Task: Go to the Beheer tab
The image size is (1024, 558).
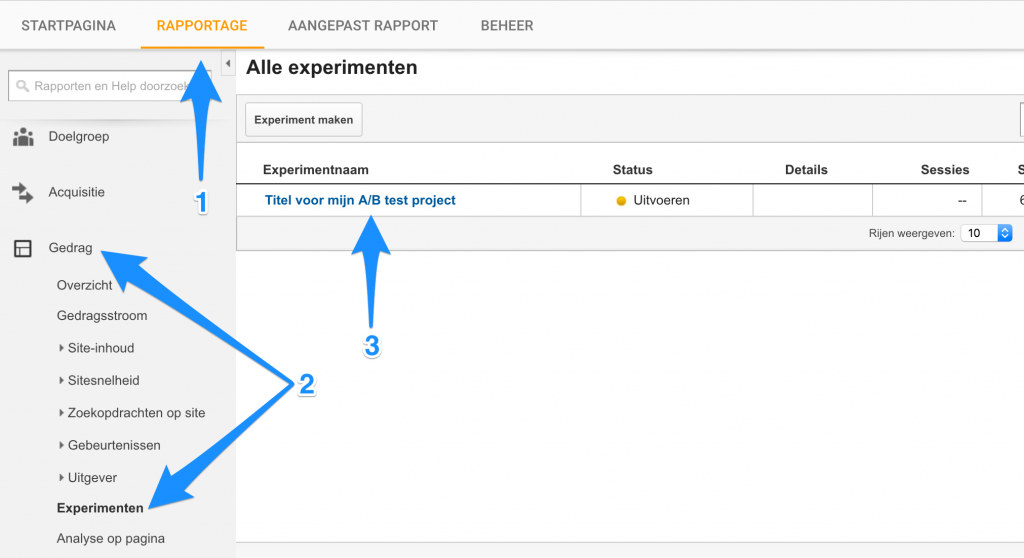Action: point(506,26)
